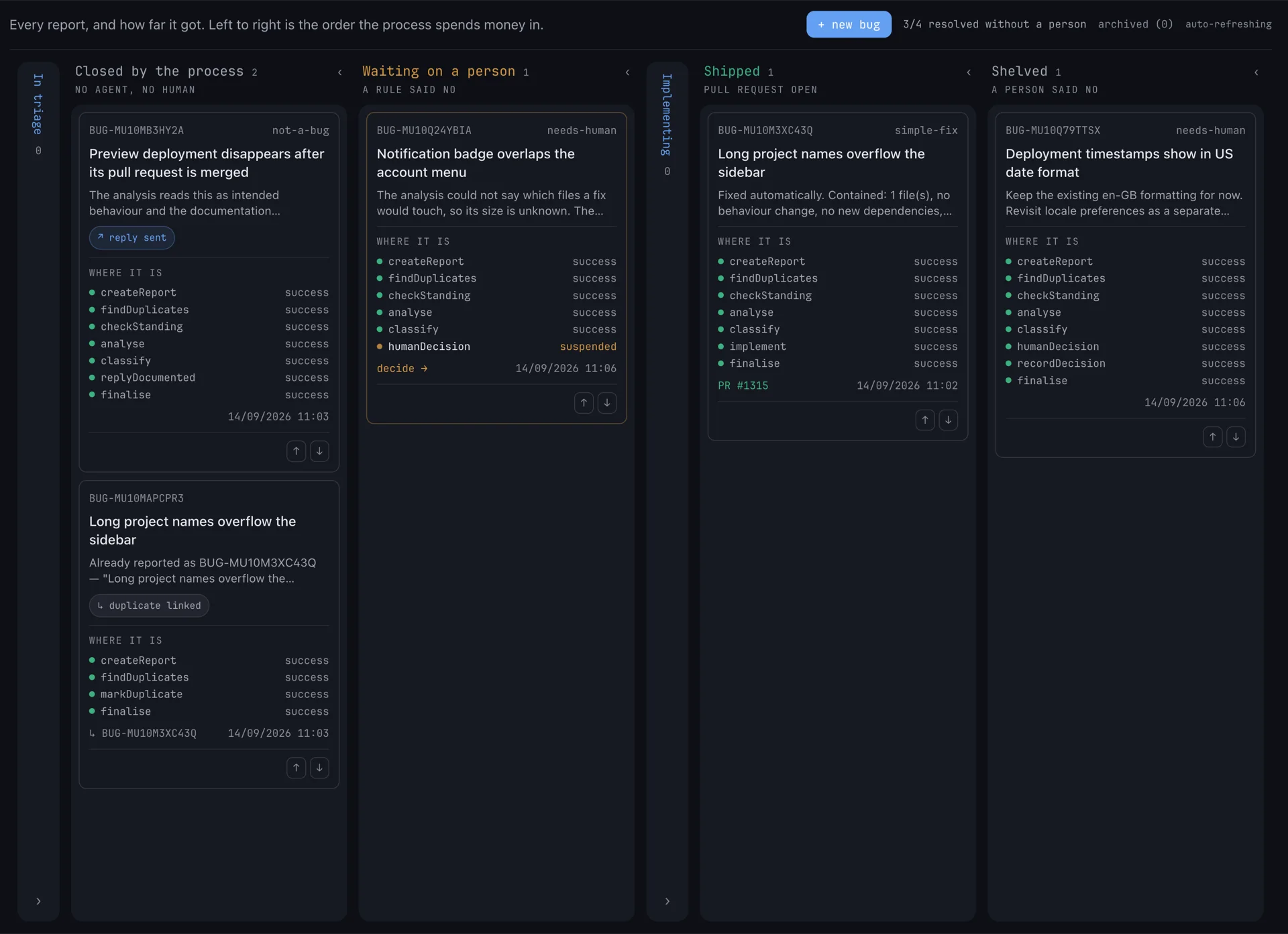Click the not-a-bug tag
1288x934 pixels.
[301, 131]
